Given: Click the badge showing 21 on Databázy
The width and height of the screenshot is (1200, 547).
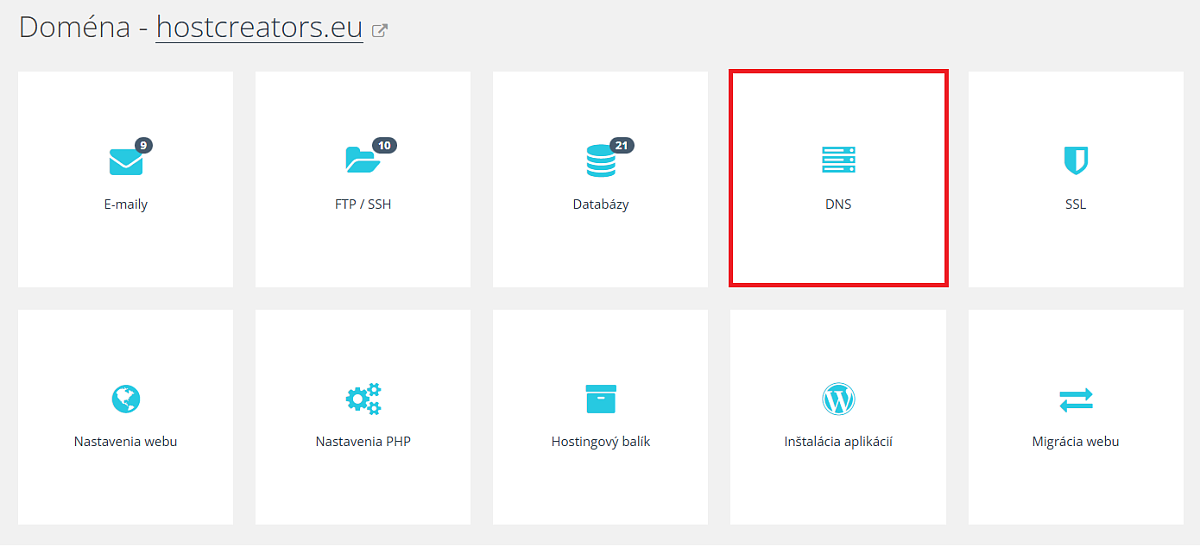Looking at the screenshot, I should pyautogui.click(x=621, y=146).
